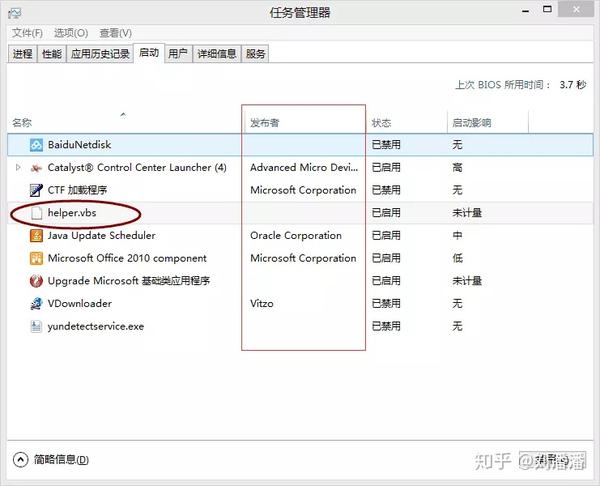Viewport: 600px width, 486px height.
Task: Click the Catalyst Control Center Launcher icon
Action: [36, 168]
